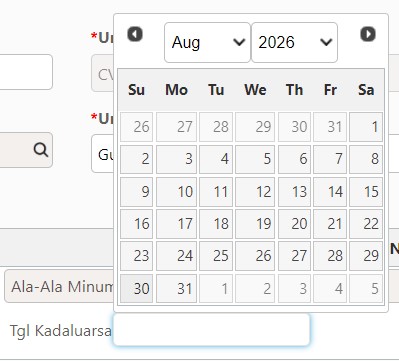This screenshot has width=399, height=361.
Task: Choose Thursday August 27
Action: (x=294, y=256)
